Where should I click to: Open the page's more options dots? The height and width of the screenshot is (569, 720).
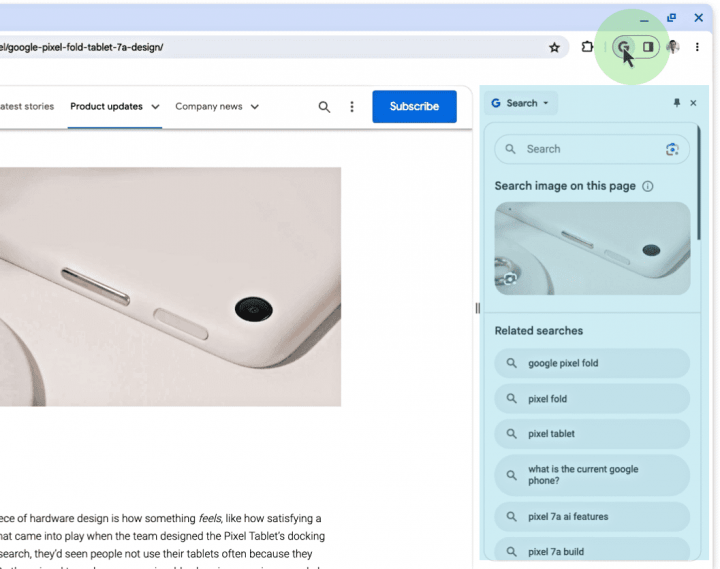click(352, 107)
